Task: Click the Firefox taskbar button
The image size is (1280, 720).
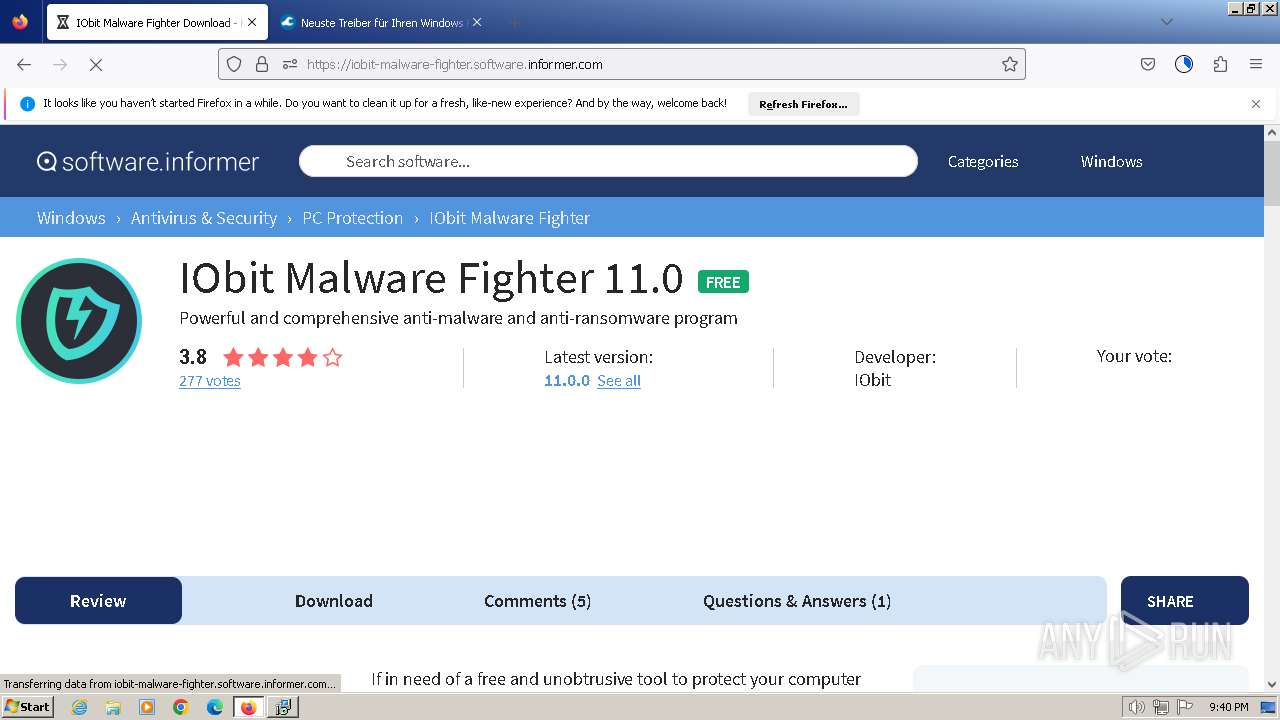Action: (249, 707)
